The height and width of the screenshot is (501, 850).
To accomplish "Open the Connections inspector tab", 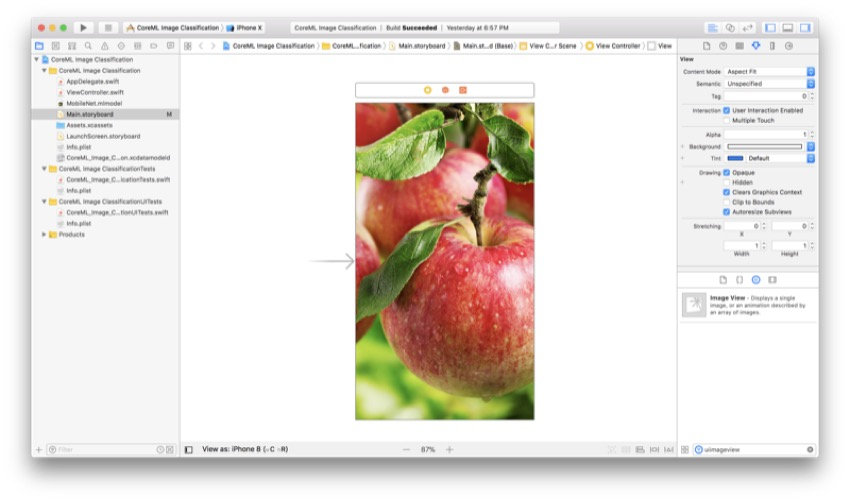I will coord(789,46).
